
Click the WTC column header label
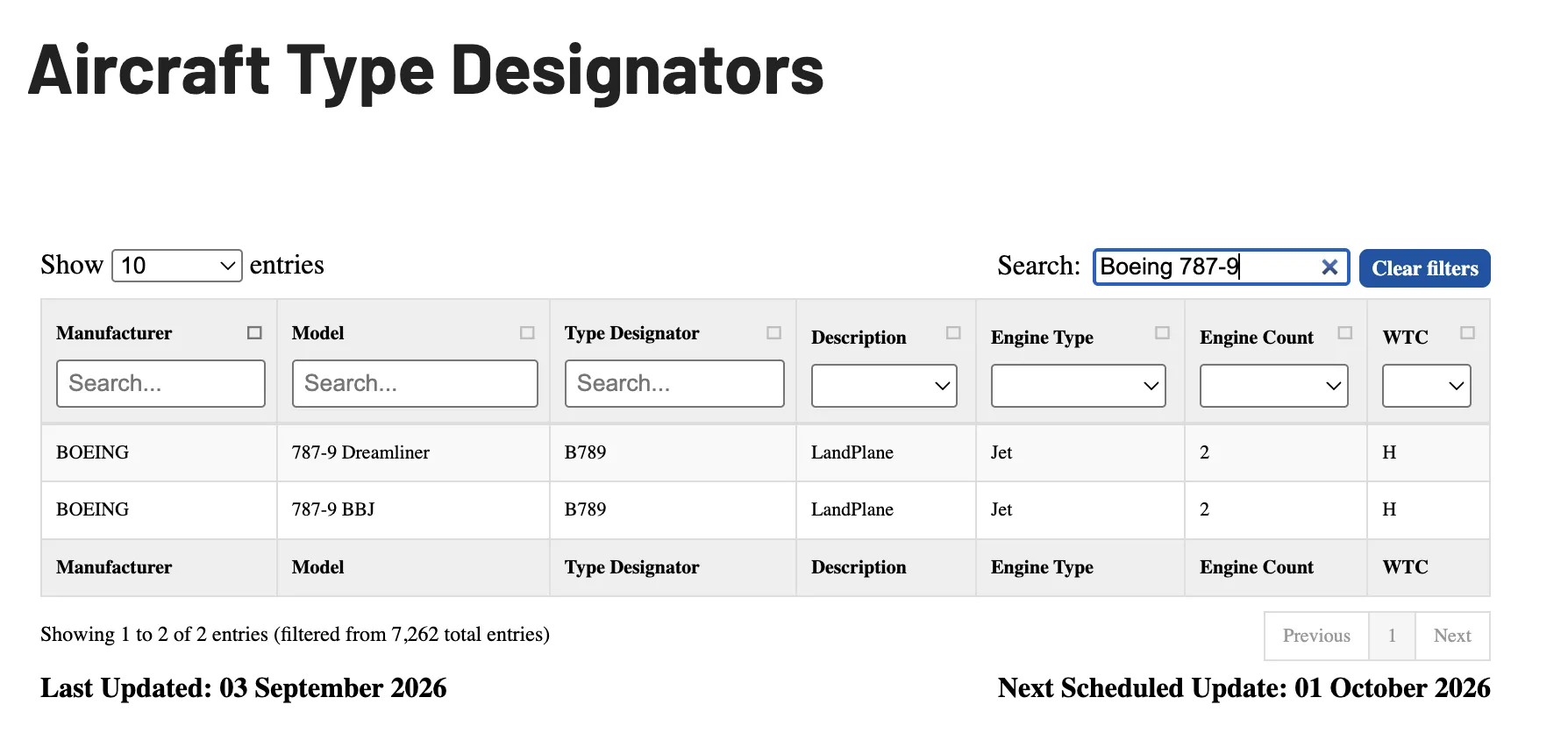point(1405,338)
